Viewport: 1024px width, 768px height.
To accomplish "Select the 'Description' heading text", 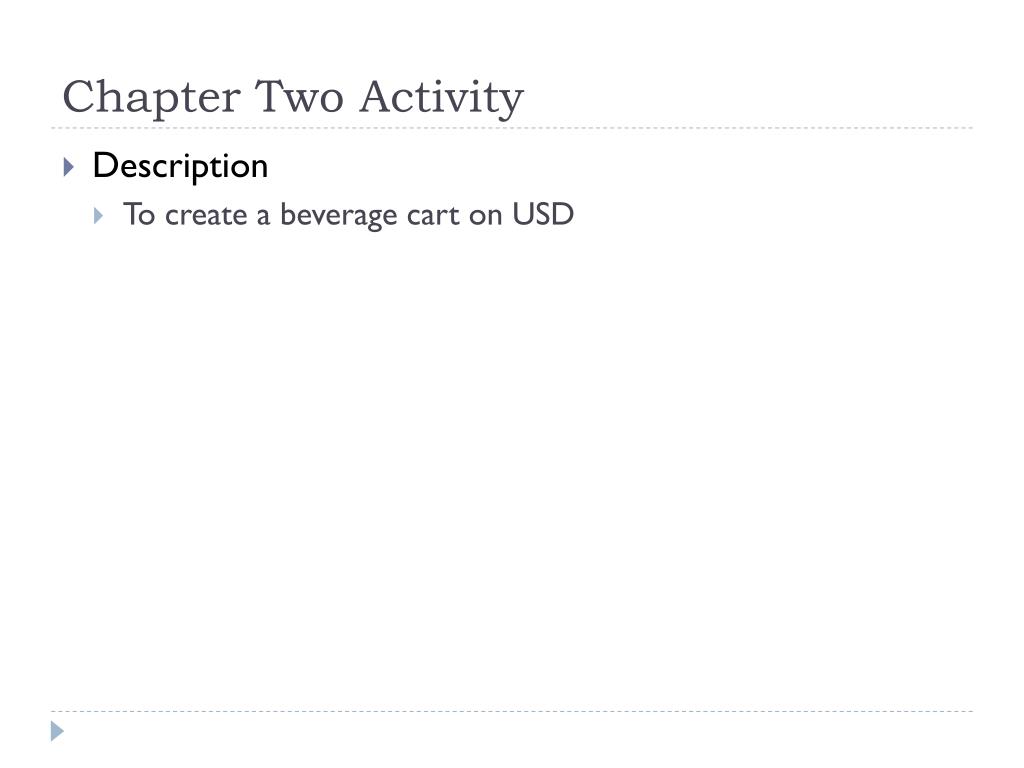I will 180,167.
